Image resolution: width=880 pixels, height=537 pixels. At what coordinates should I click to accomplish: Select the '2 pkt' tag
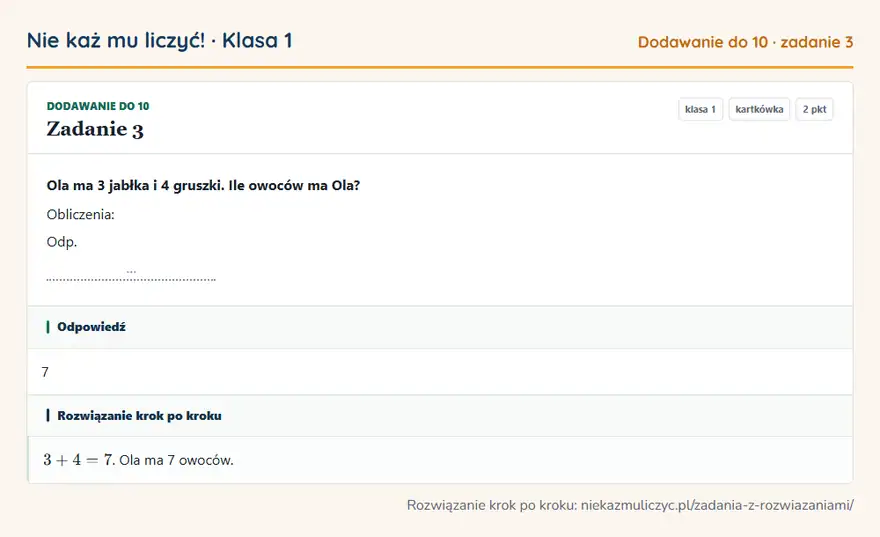pos(814,109)
